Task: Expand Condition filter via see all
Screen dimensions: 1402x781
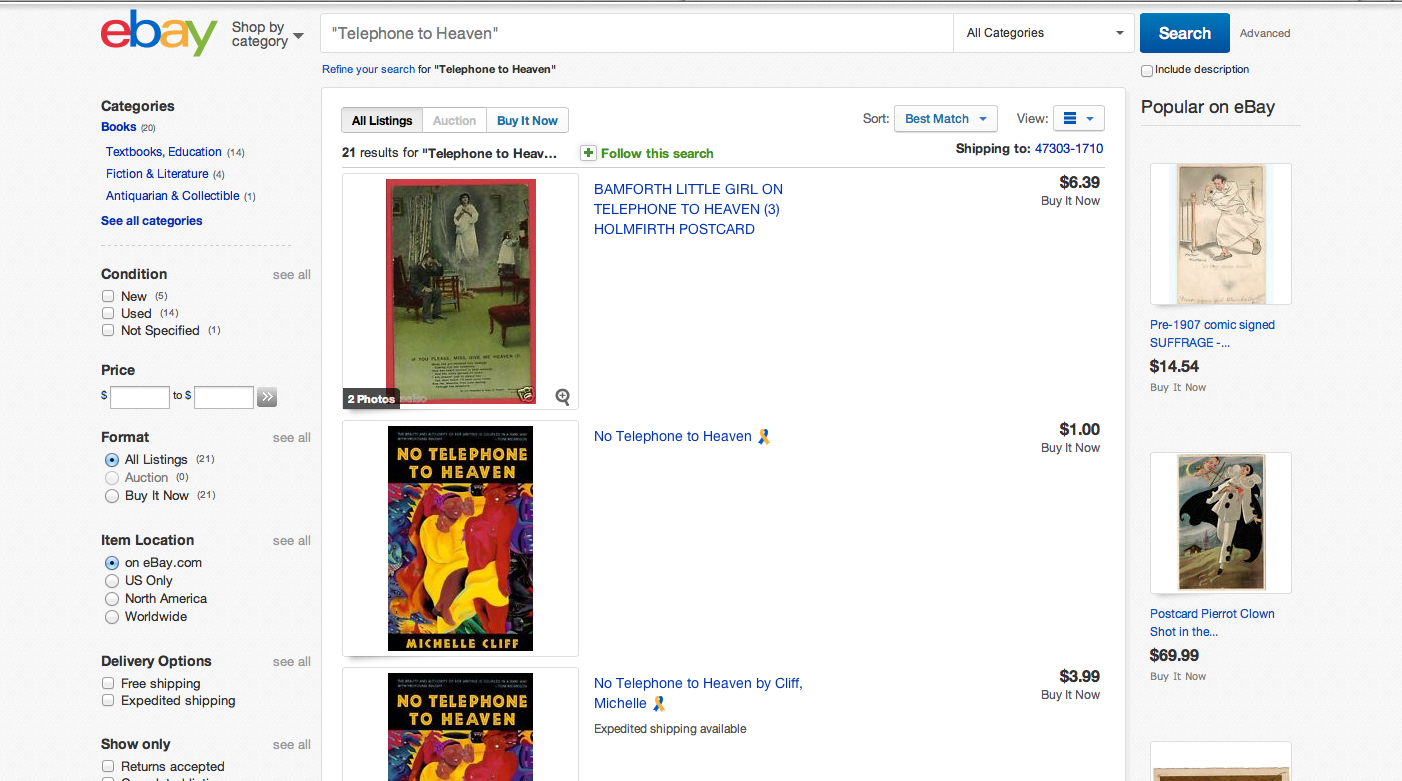Action: pos(292,275)
